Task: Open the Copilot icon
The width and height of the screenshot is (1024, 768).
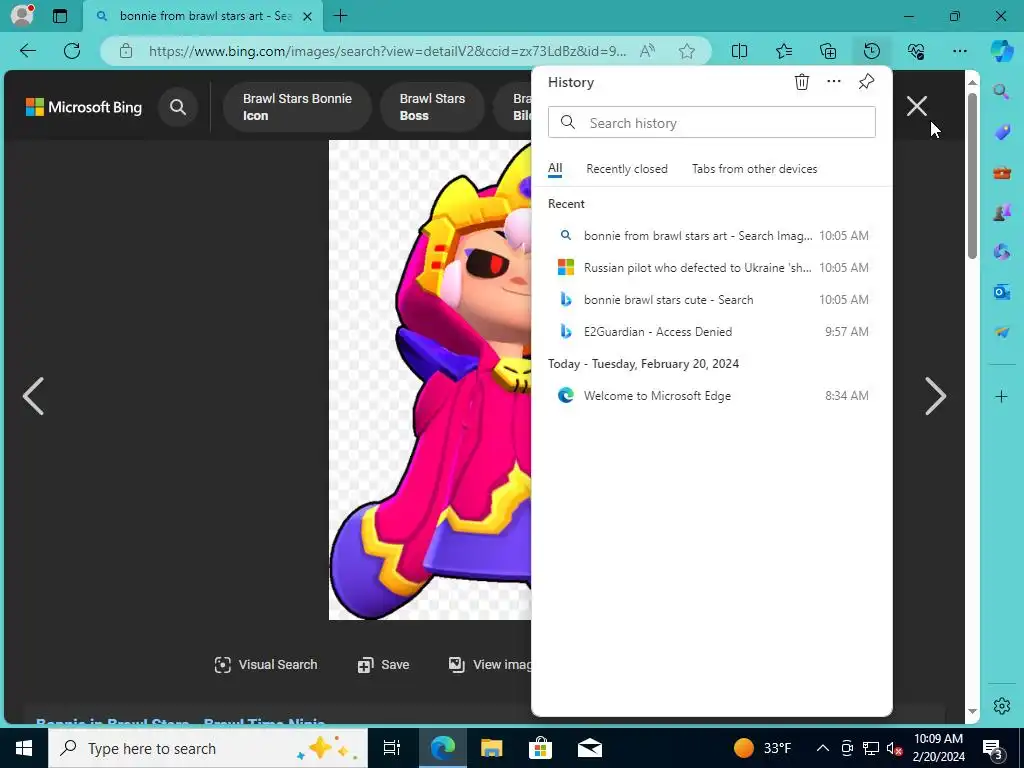Action: pyautogui.click(x=1002, y=51)
